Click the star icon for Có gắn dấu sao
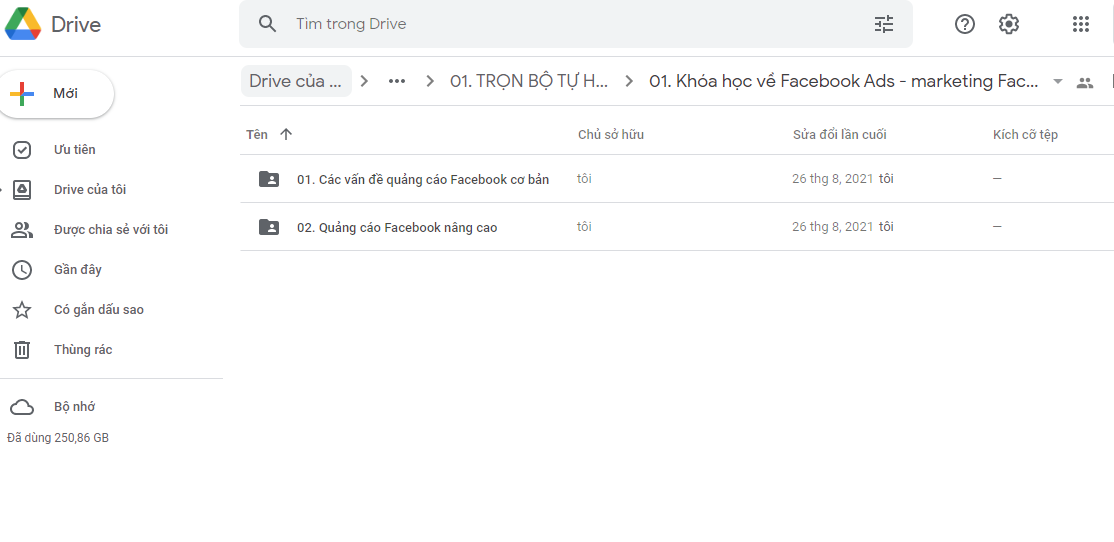Screen dimensions: 1114x542 [22, 310]
